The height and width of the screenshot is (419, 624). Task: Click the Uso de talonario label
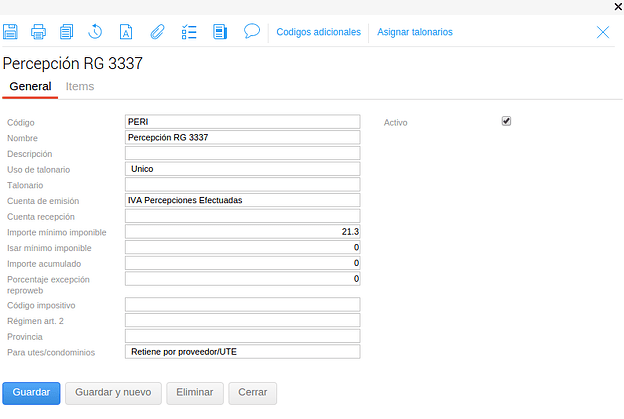(39, 170)
